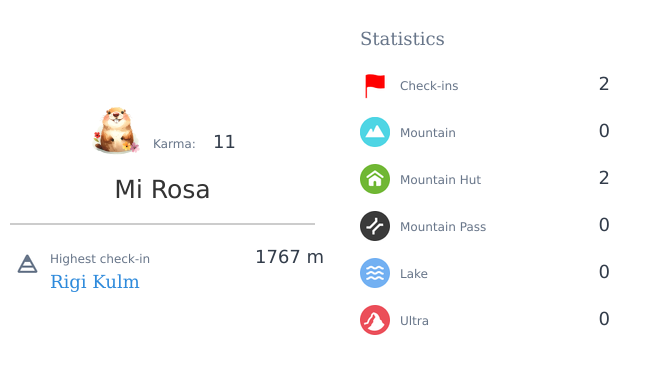Select the Lake statistic label
Viewport: 650px width, 385px height.
414,274
